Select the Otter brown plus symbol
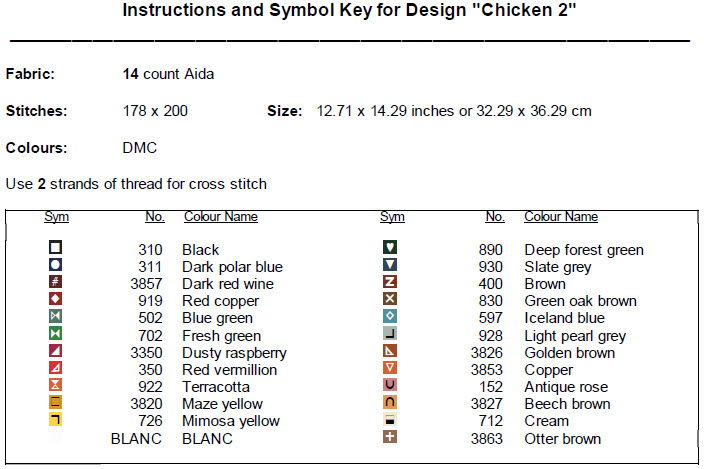 391,437
